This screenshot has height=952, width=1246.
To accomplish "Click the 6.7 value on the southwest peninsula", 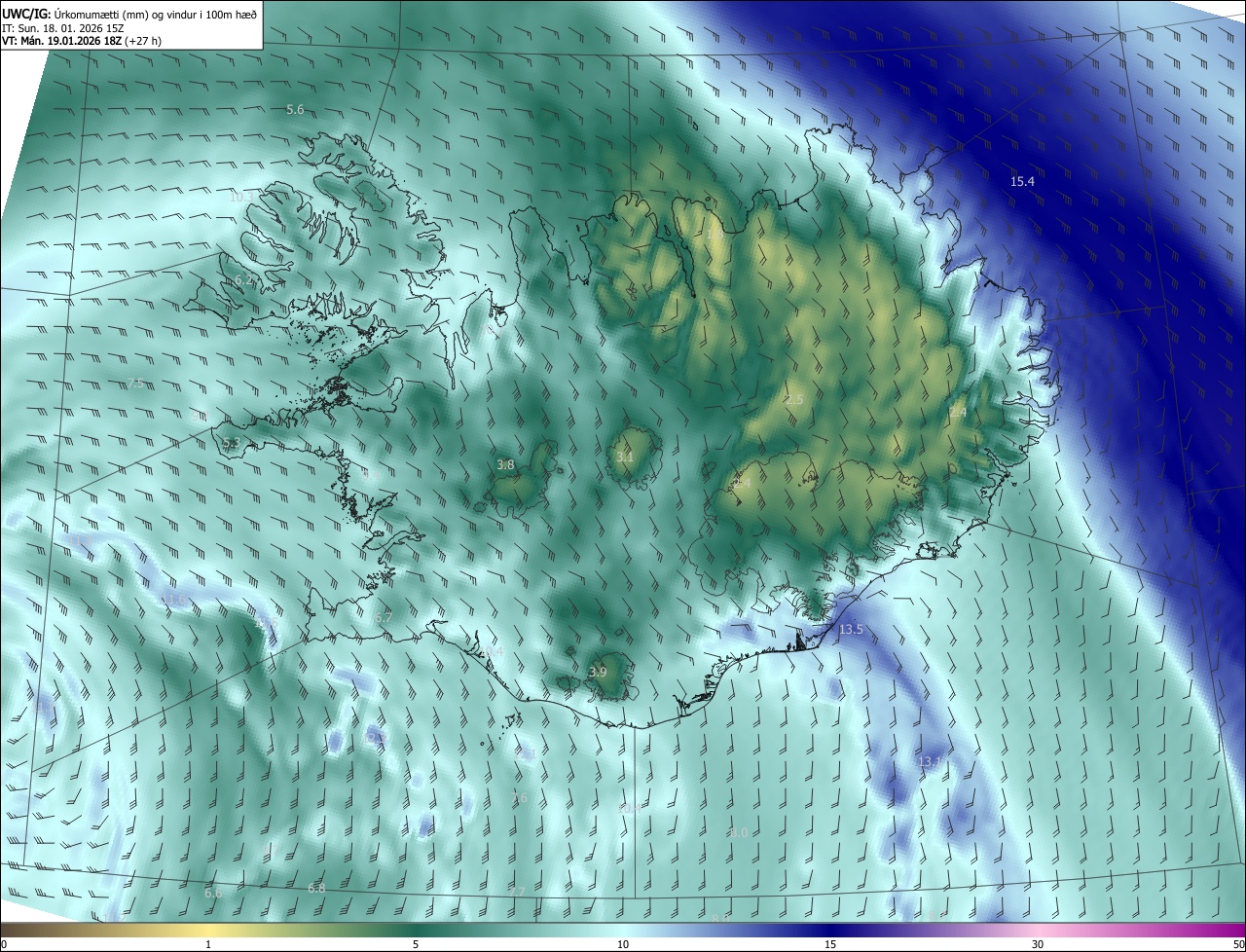I will click(383, 618).
